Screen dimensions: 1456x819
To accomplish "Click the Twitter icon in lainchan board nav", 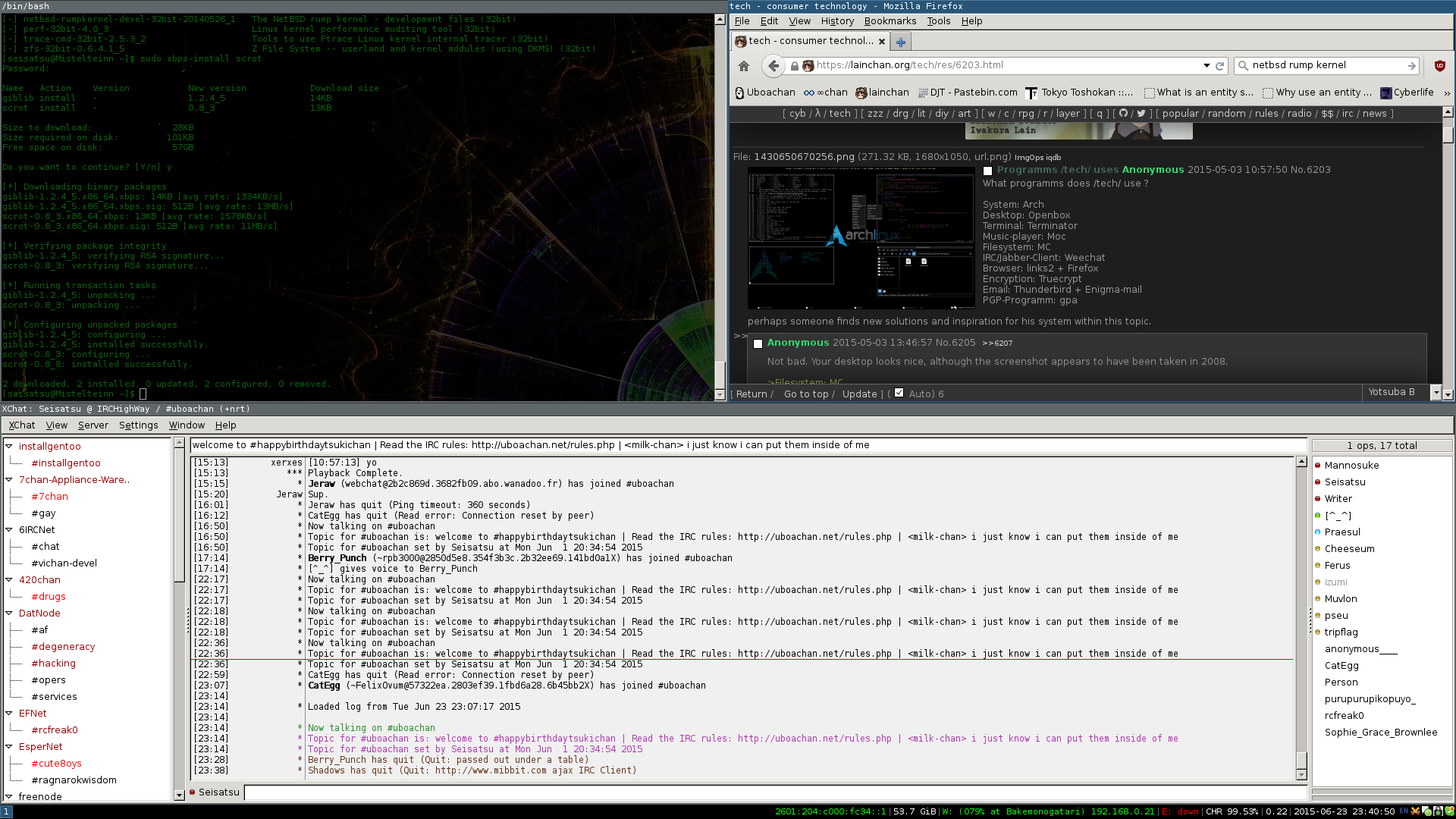I will (x=1141, y=114).
